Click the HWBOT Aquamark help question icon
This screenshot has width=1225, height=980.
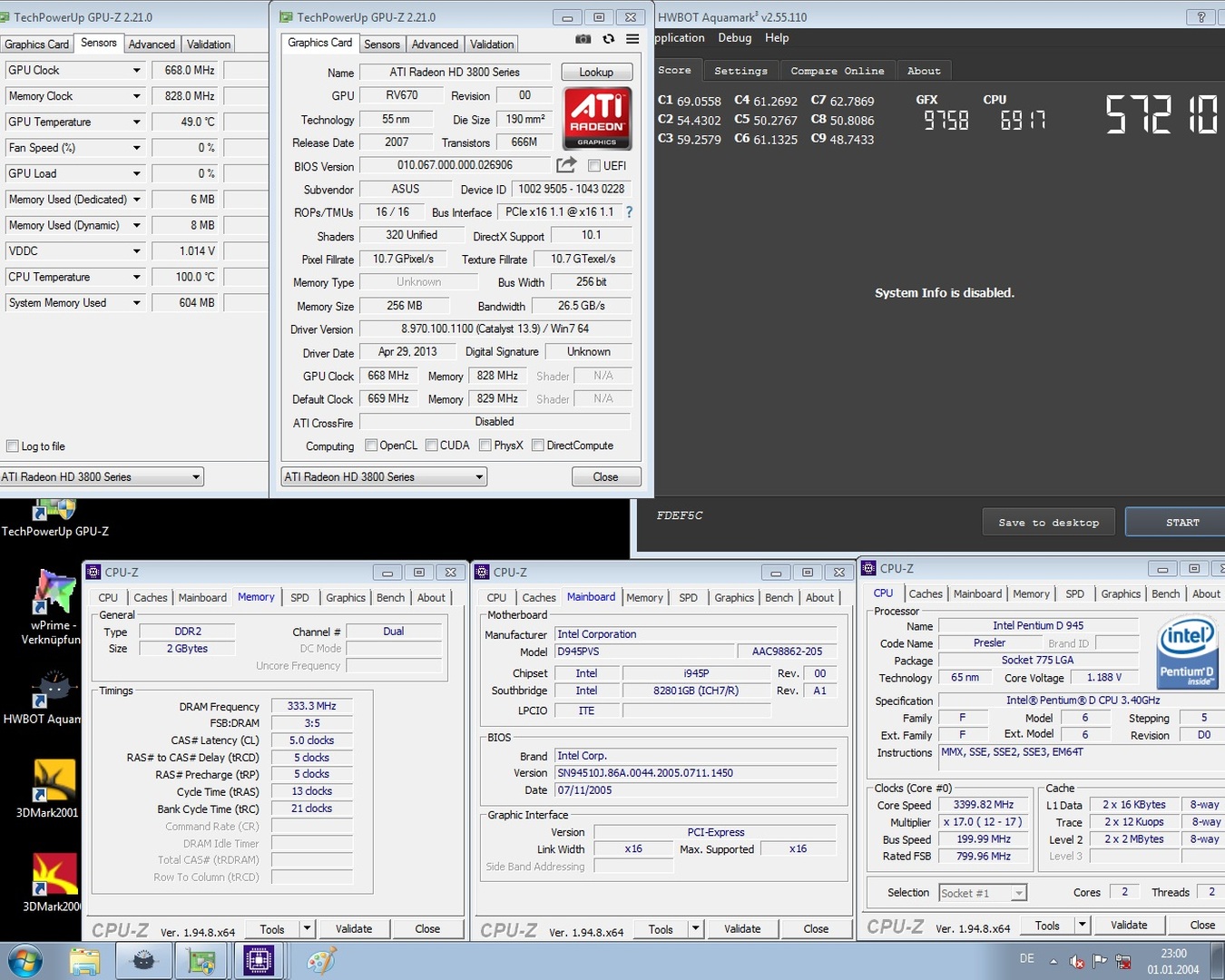(x=1201, y=16)
